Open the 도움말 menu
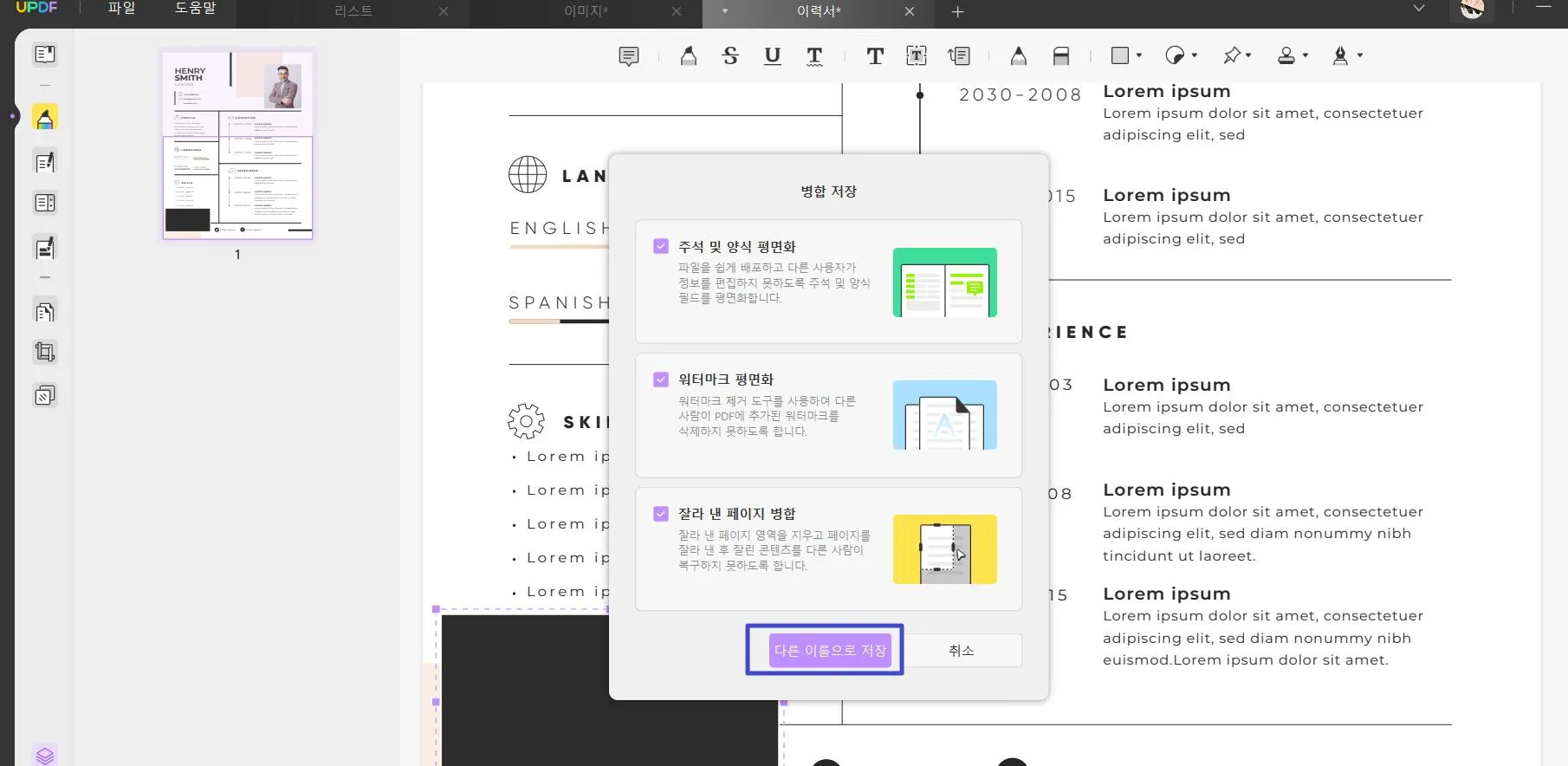 click(196, 9)
